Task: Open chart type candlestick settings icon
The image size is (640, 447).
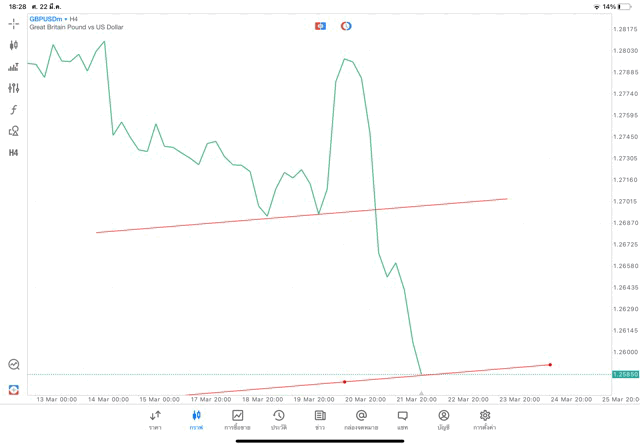Action: tap(14, 45)
